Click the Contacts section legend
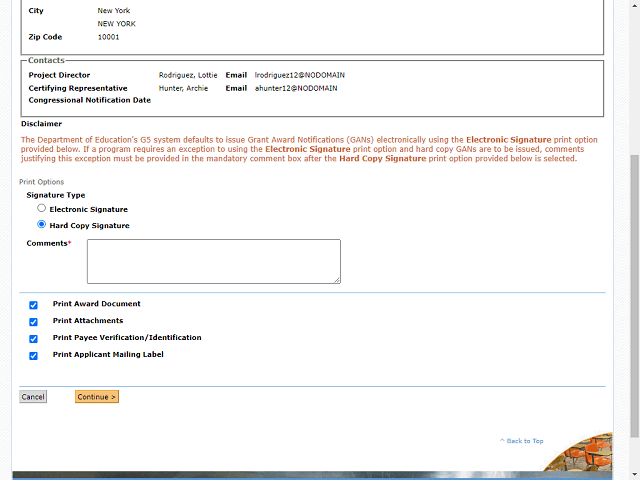Image resolution: width=640 pixels, height=480 pixels. point(46,60)
